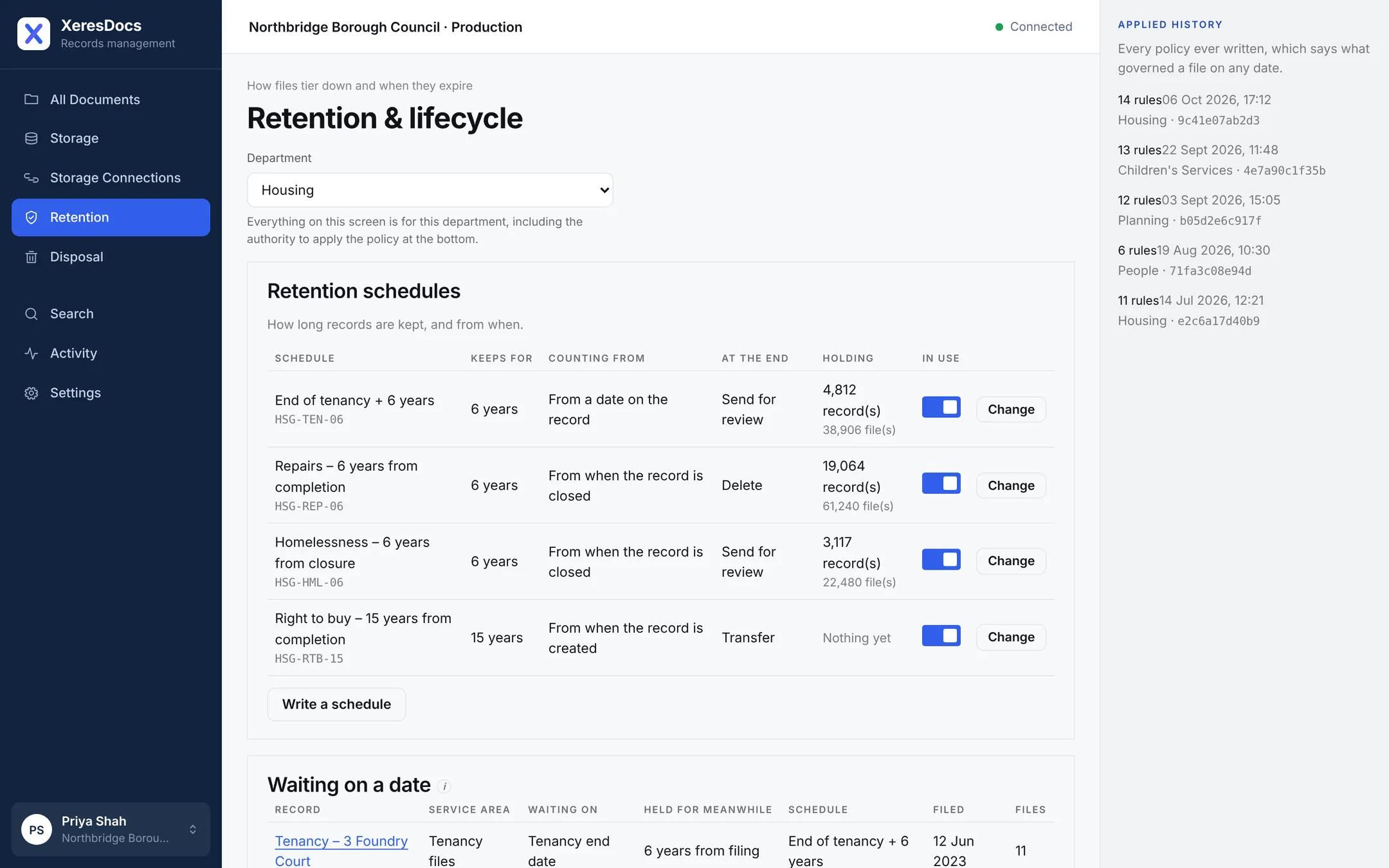Click the info icon beside Waiting on a date
Viewport: 1389px width, 868px height.
[444, 786]
